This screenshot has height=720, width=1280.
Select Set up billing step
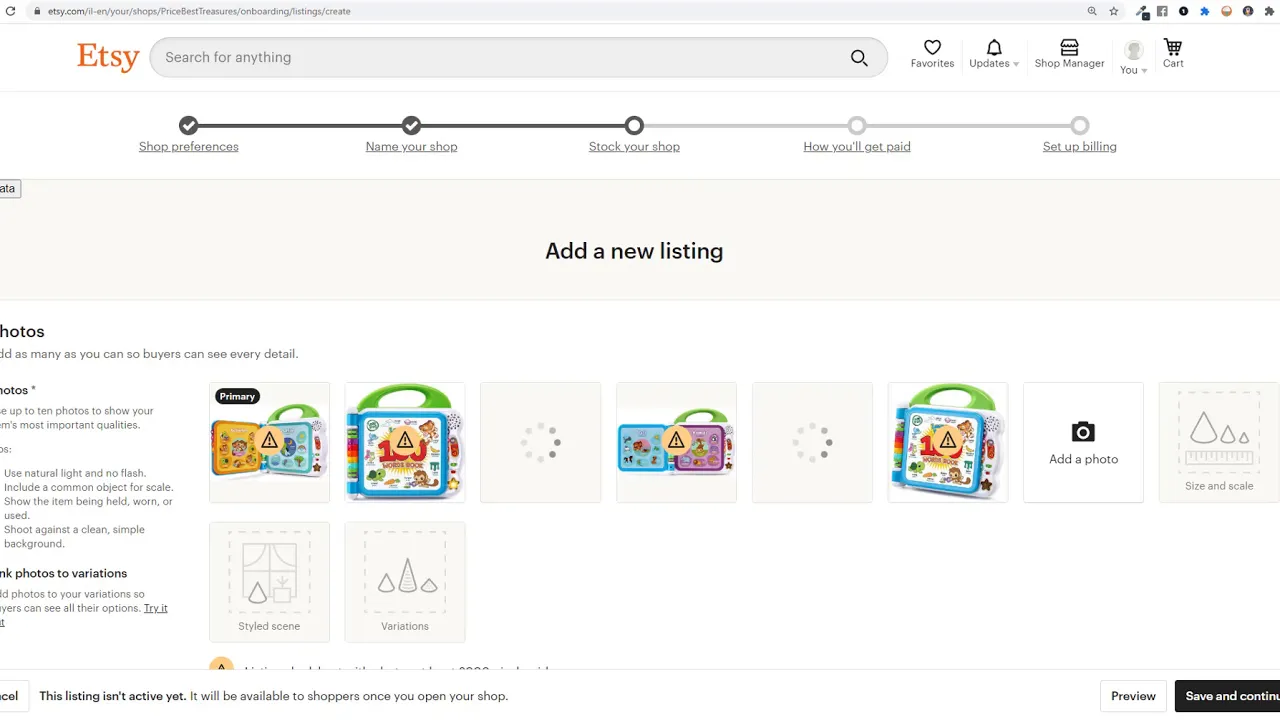[x=1080, y=146]
